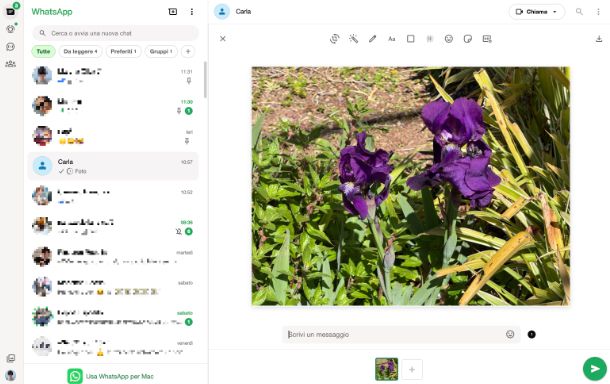
Task: Add an emoji to the photo
Action: [449, 39]
